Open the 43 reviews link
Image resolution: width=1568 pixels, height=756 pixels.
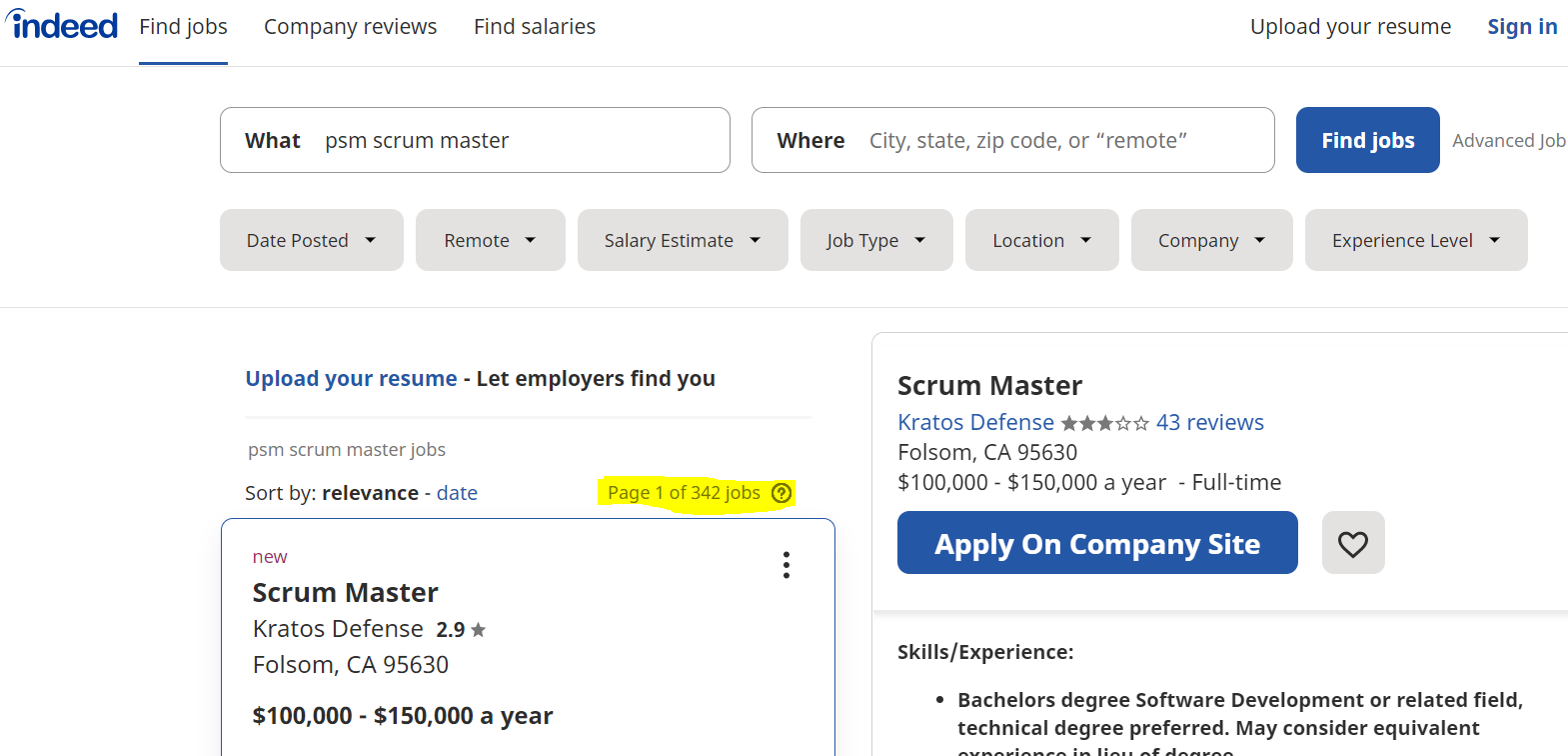coord(1209,422)
